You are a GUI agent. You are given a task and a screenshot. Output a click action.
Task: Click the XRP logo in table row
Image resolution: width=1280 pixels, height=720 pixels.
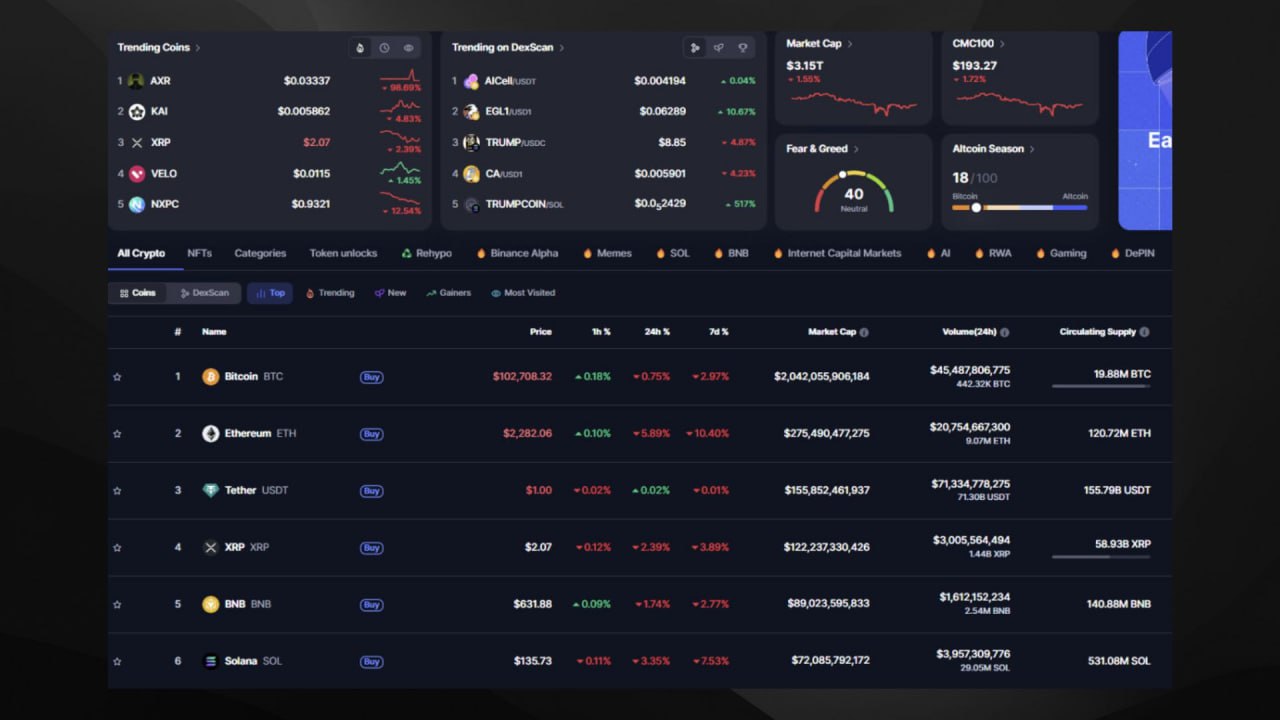[210, 548]
